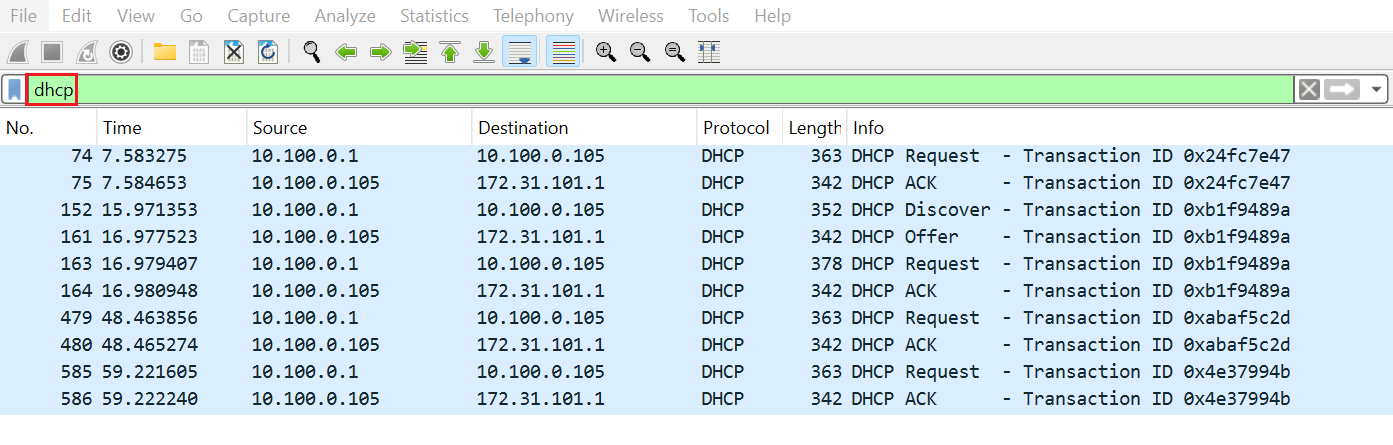
Task: Click the open capture file folder icon
Action: click(x=164, y=52)
